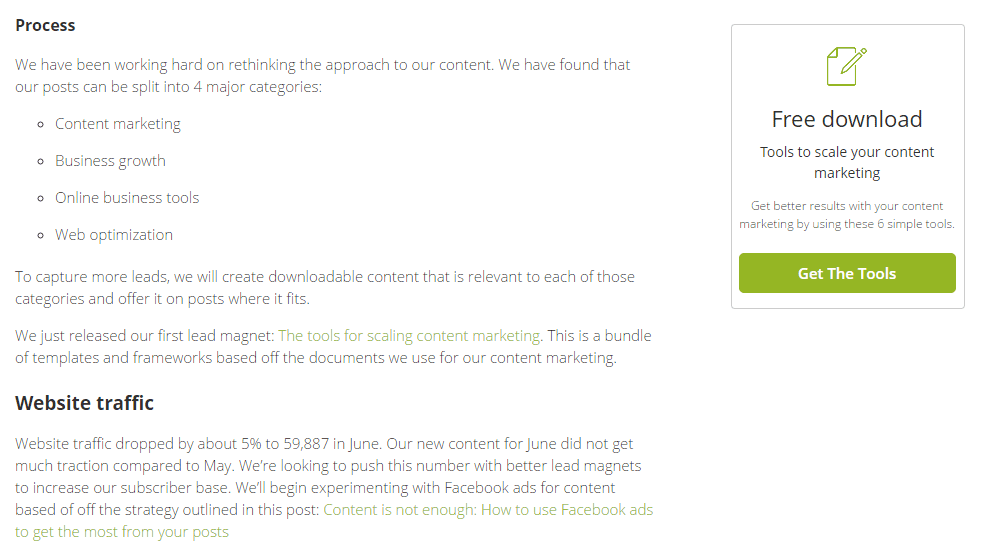Click the bullet beside Web optimization
The image size is (987, 550).
40,236
